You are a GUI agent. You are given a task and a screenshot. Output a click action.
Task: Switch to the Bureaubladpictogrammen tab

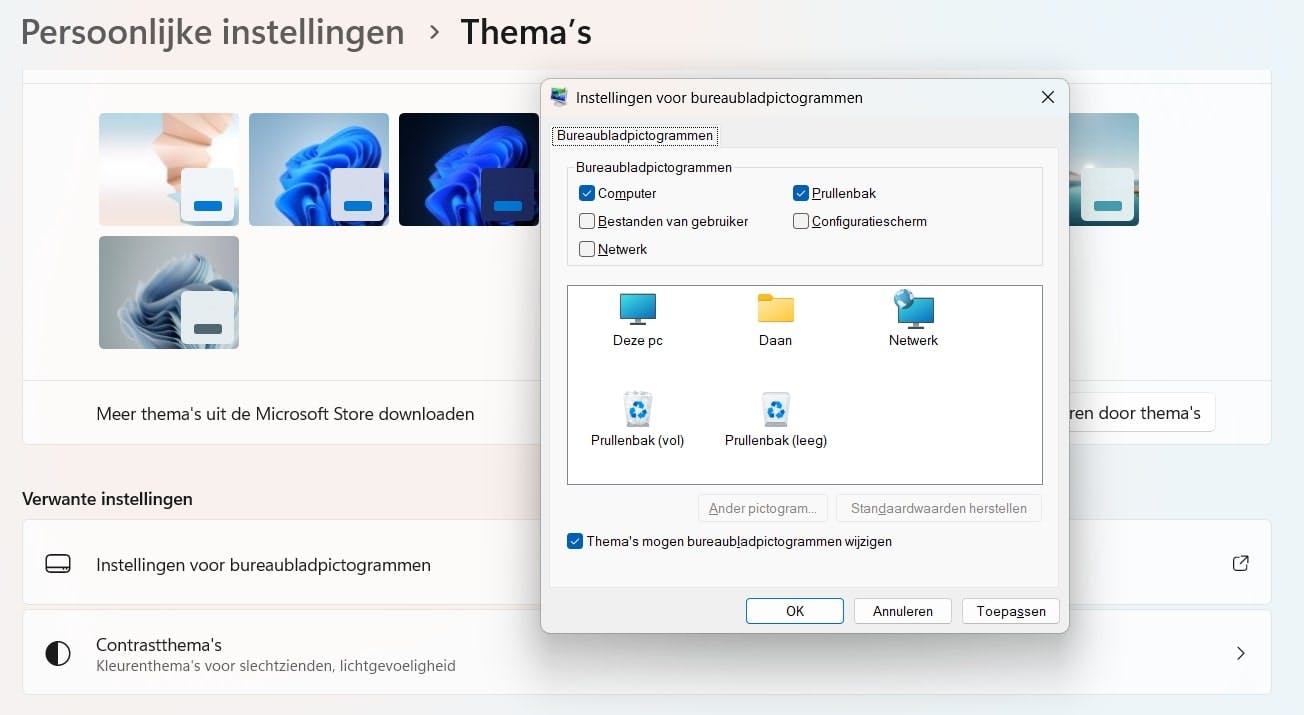tap(635, 135)
